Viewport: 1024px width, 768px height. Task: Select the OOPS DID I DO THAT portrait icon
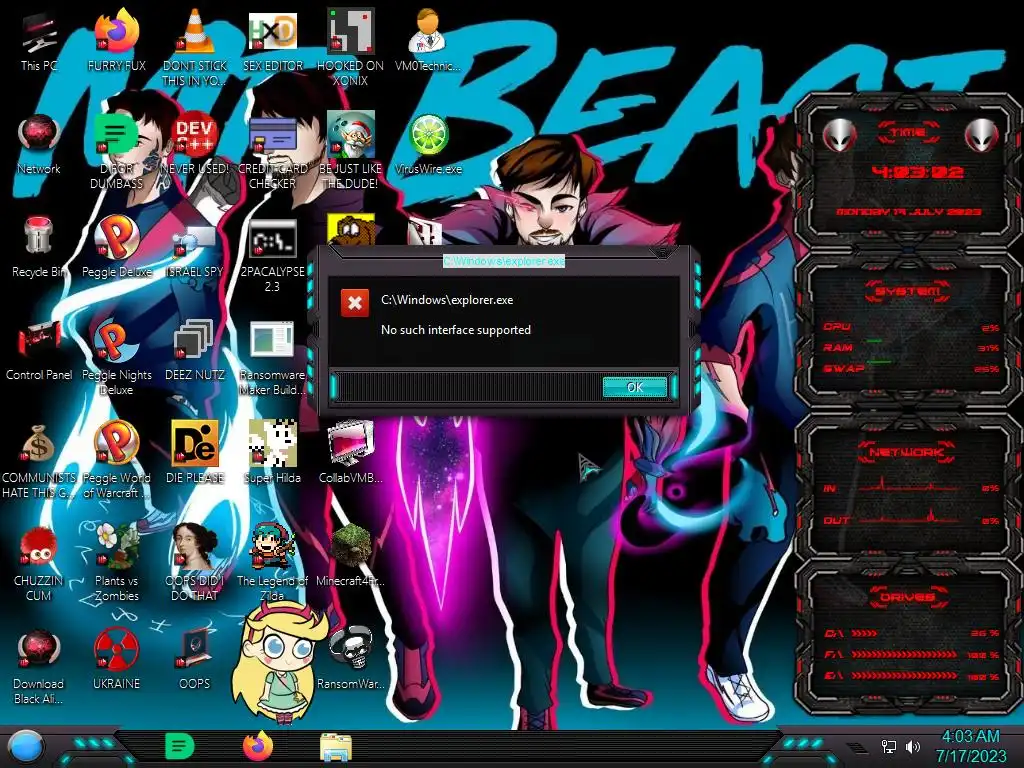pyautogui.click(x=194, y=564)
